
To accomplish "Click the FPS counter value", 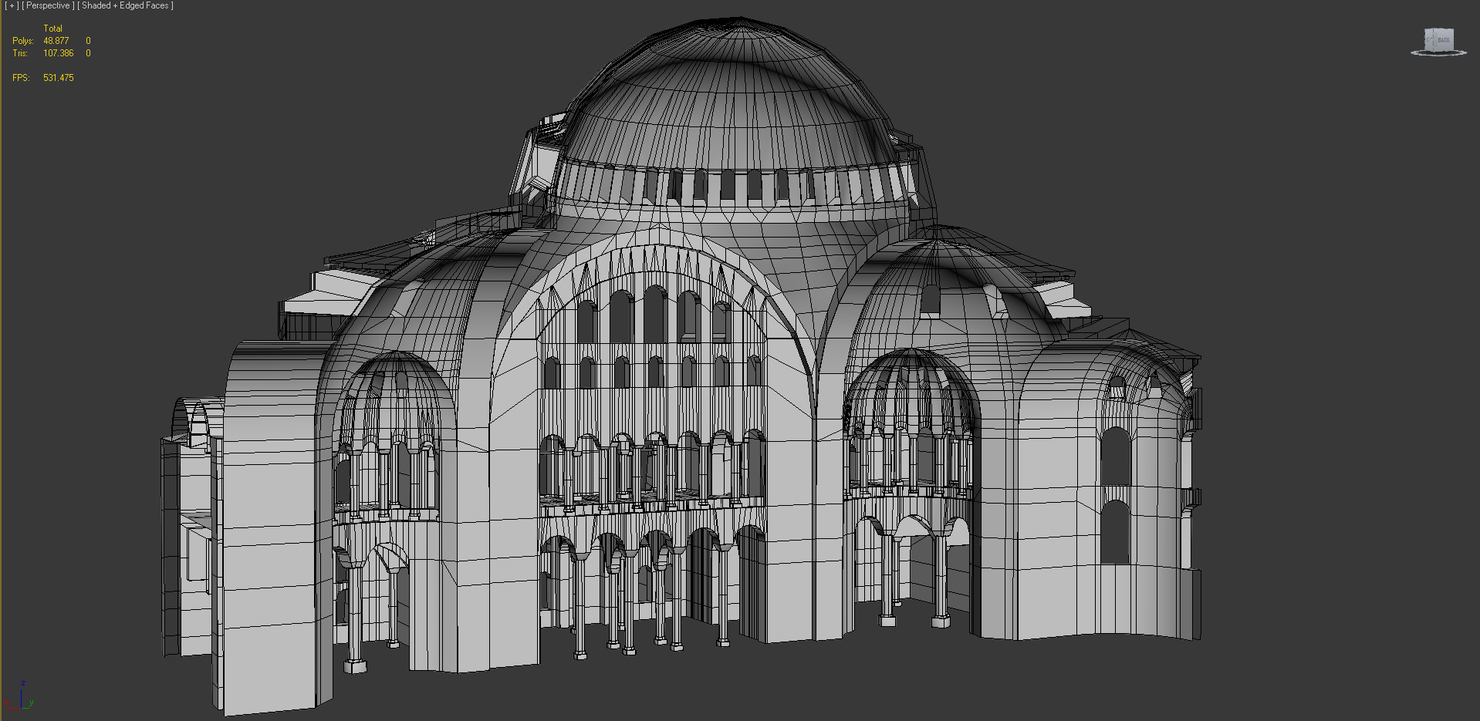I will (x=57, y=77).
